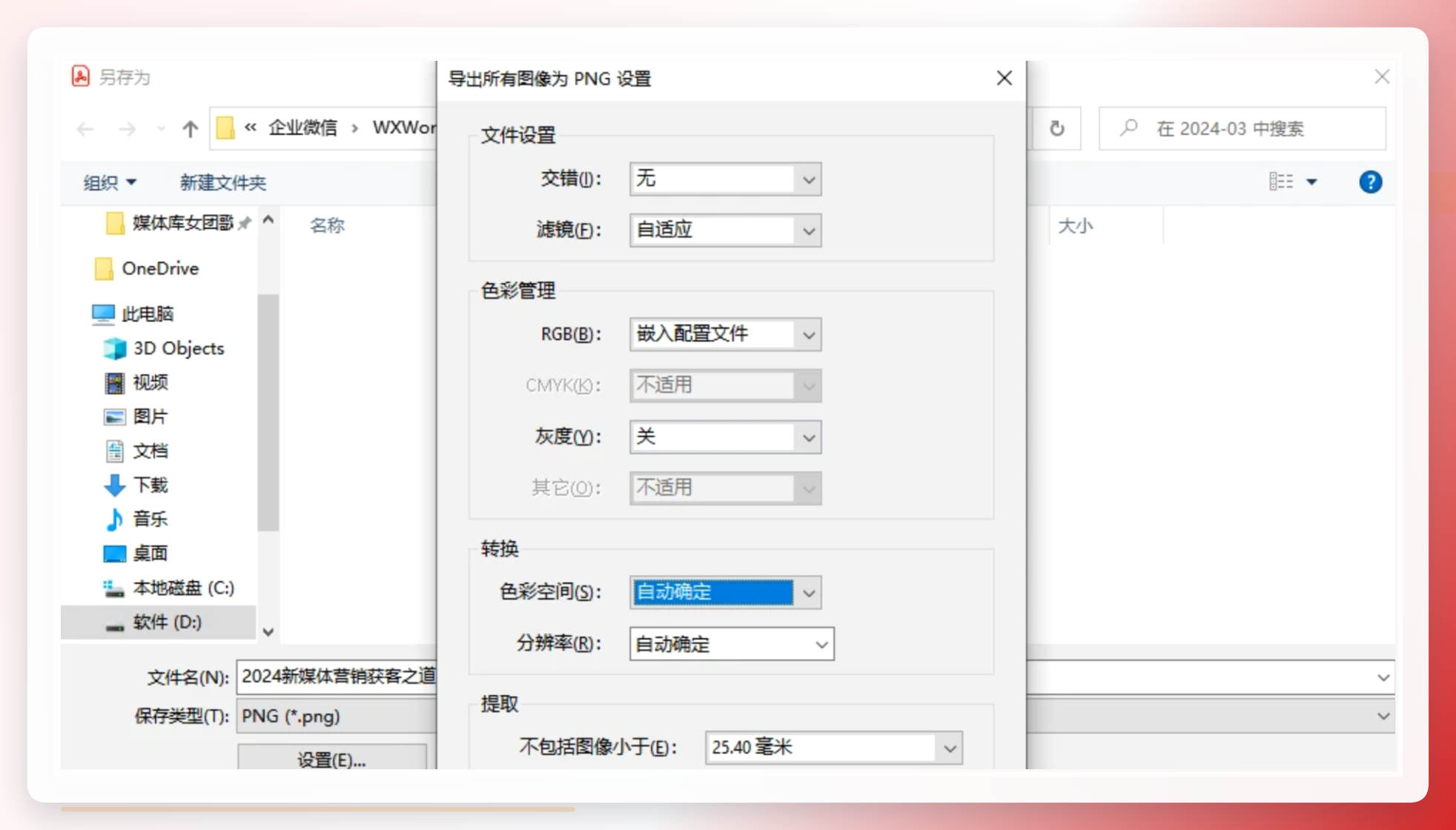Go up one folder level with up arrow

[191, 129]
